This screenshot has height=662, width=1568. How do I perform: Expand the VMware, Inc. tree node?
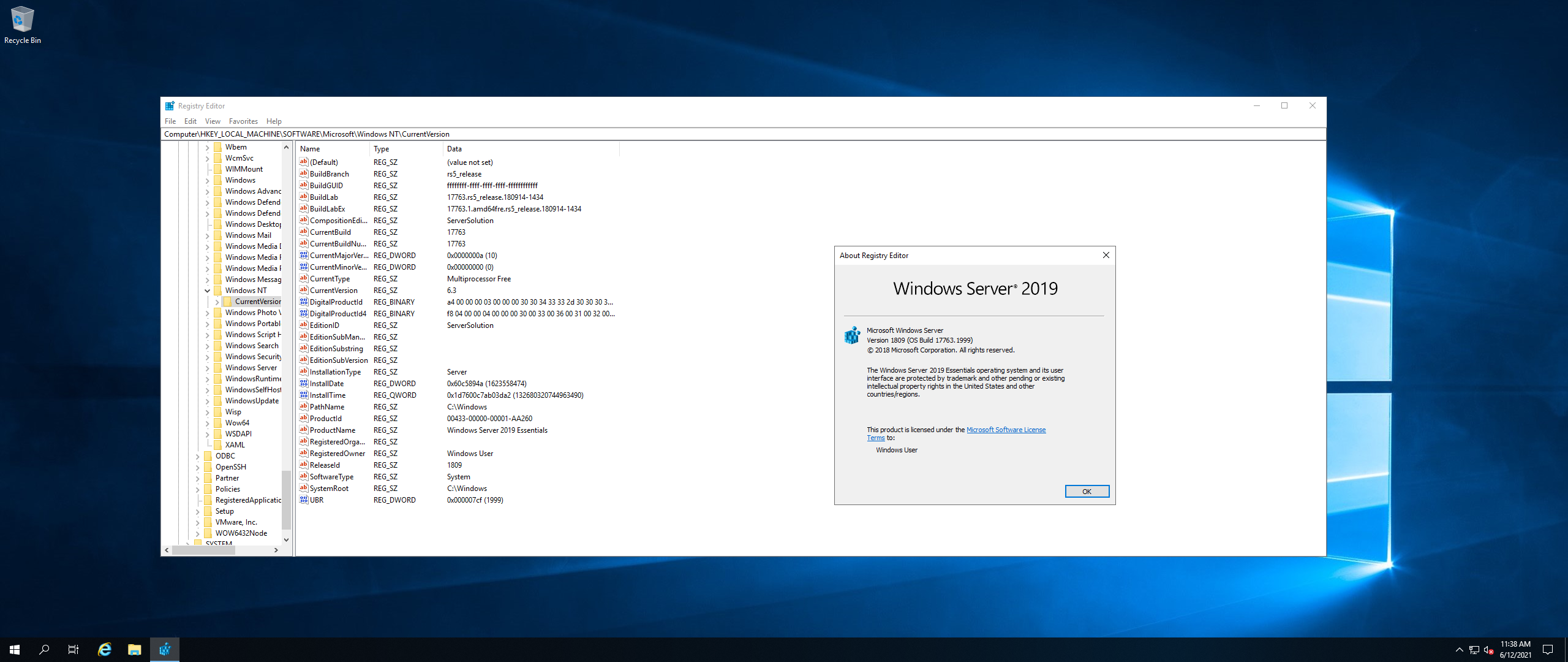197,522
